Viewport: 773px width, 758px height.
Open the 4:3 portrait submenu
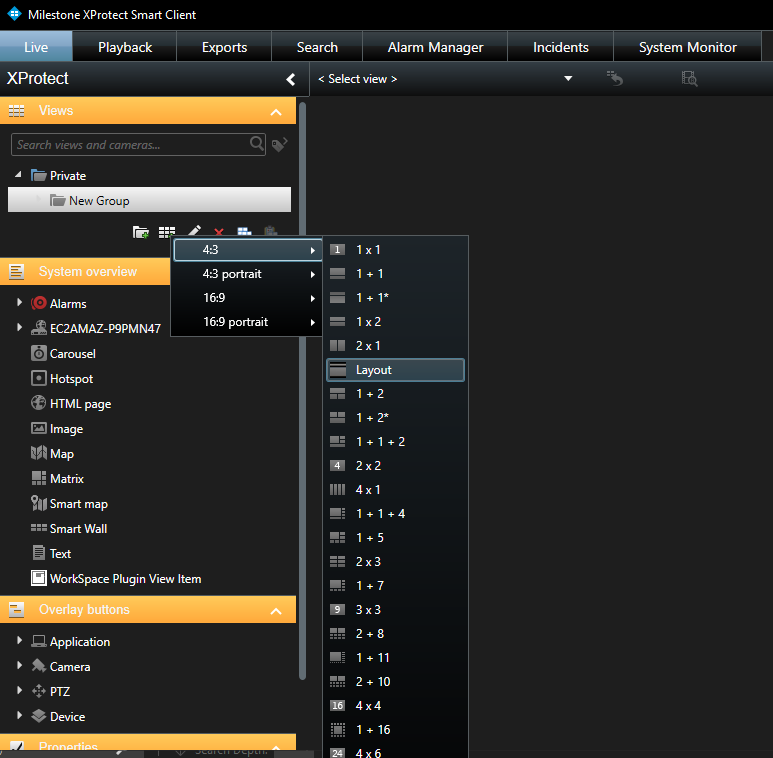tap(247, 274)
